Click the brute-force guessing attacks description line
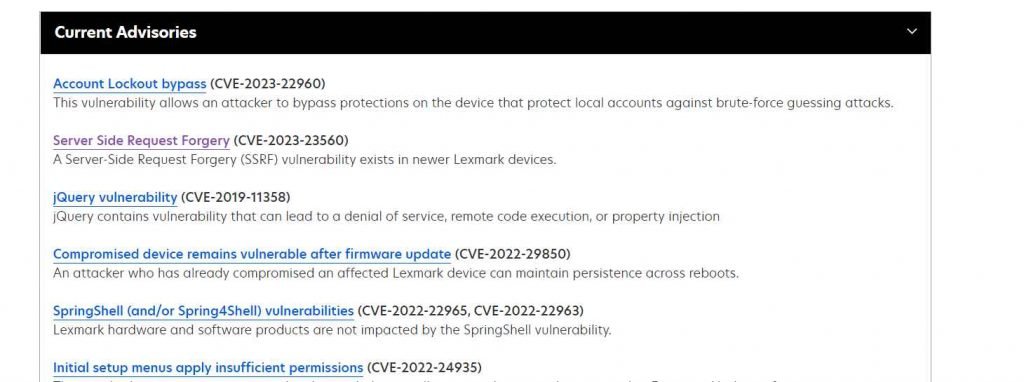 tap(473, 103)
